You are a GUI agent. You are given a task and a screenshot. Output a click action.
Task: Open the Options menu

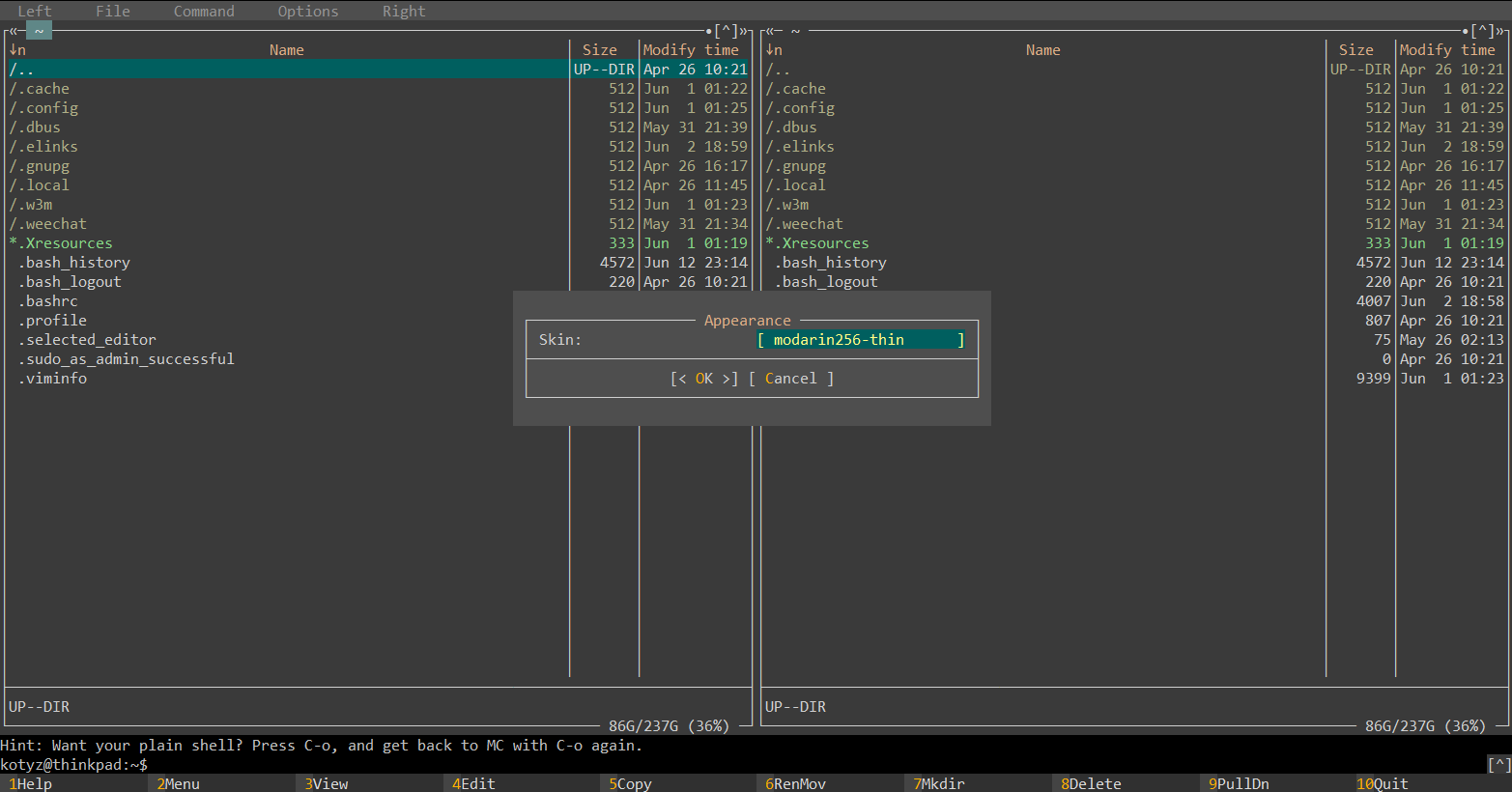tap(308, 12)
